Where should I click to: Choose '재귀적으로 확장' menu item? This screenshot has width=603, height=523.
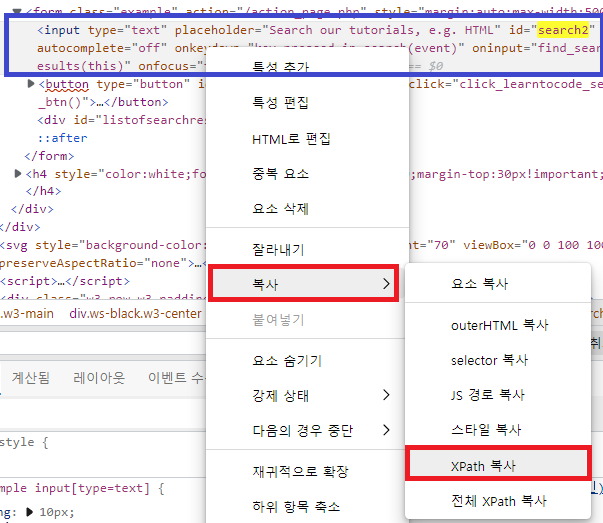coord(307,471)
